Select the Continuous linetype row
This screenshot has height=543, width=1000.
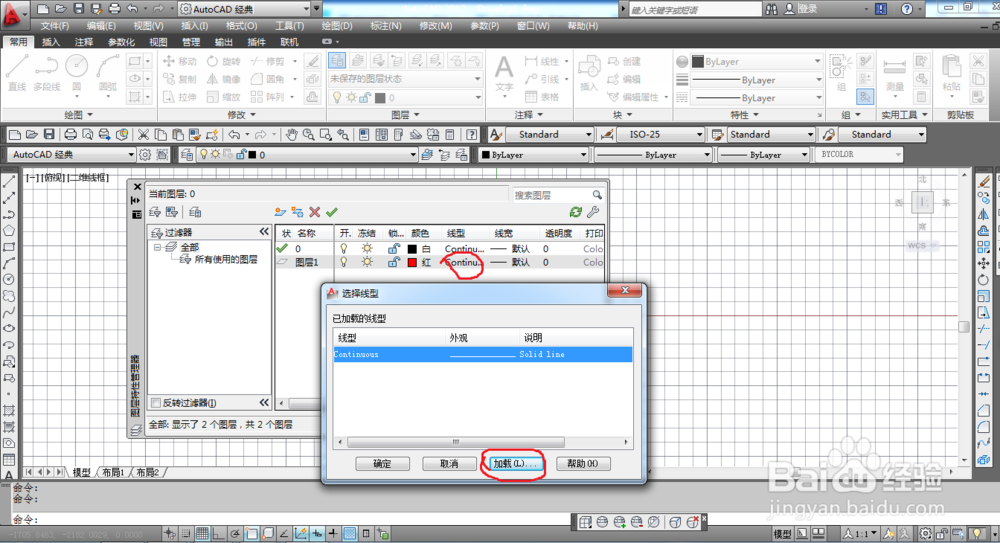pyautogui.click(x=483, y=354)
